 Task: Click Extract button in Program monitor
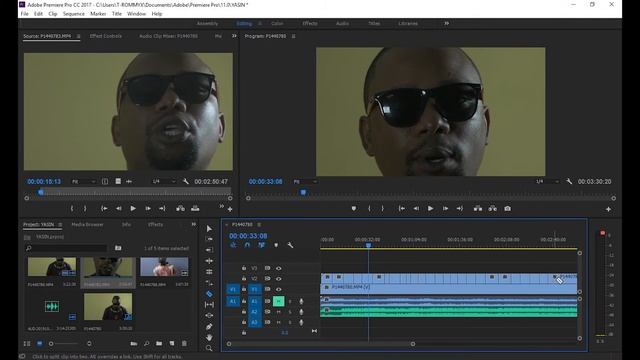tap(493, 209)
